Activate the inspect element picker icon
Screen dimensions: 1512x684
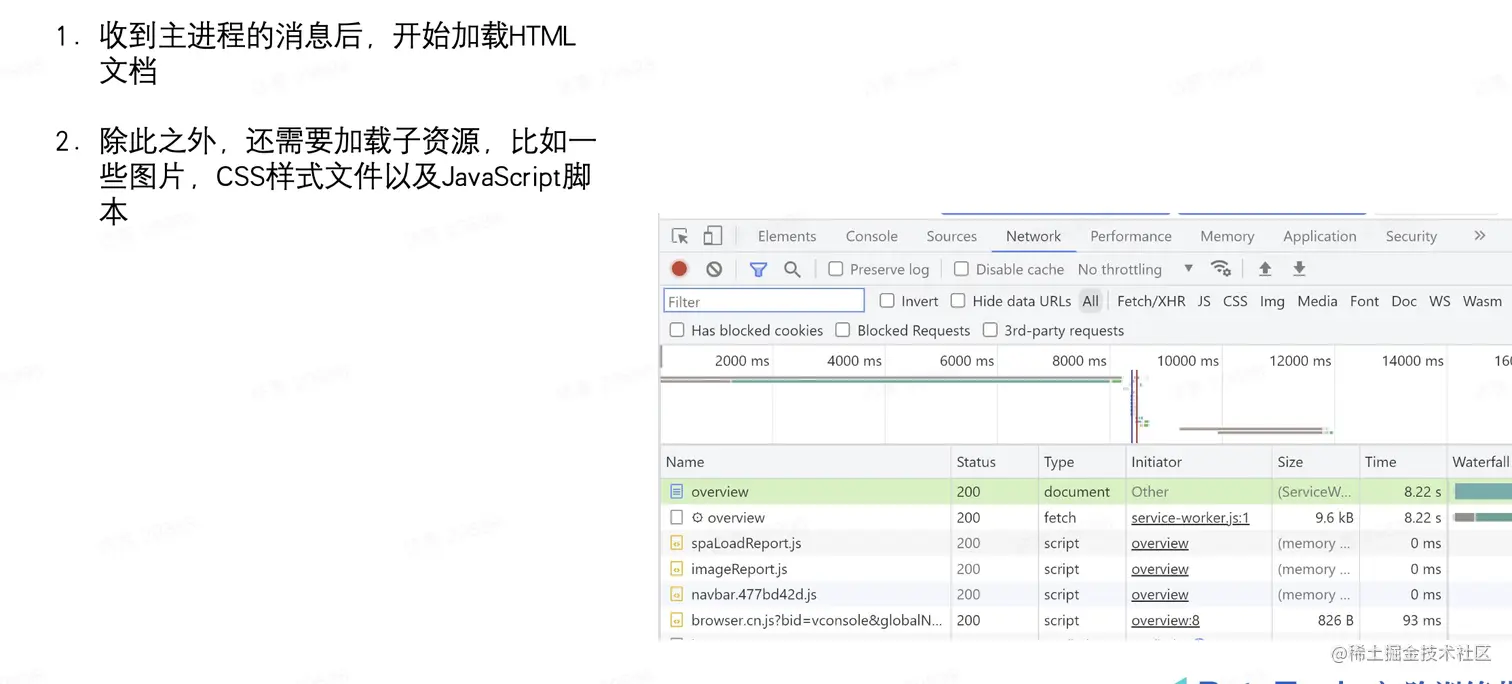[x=680, y=236]
